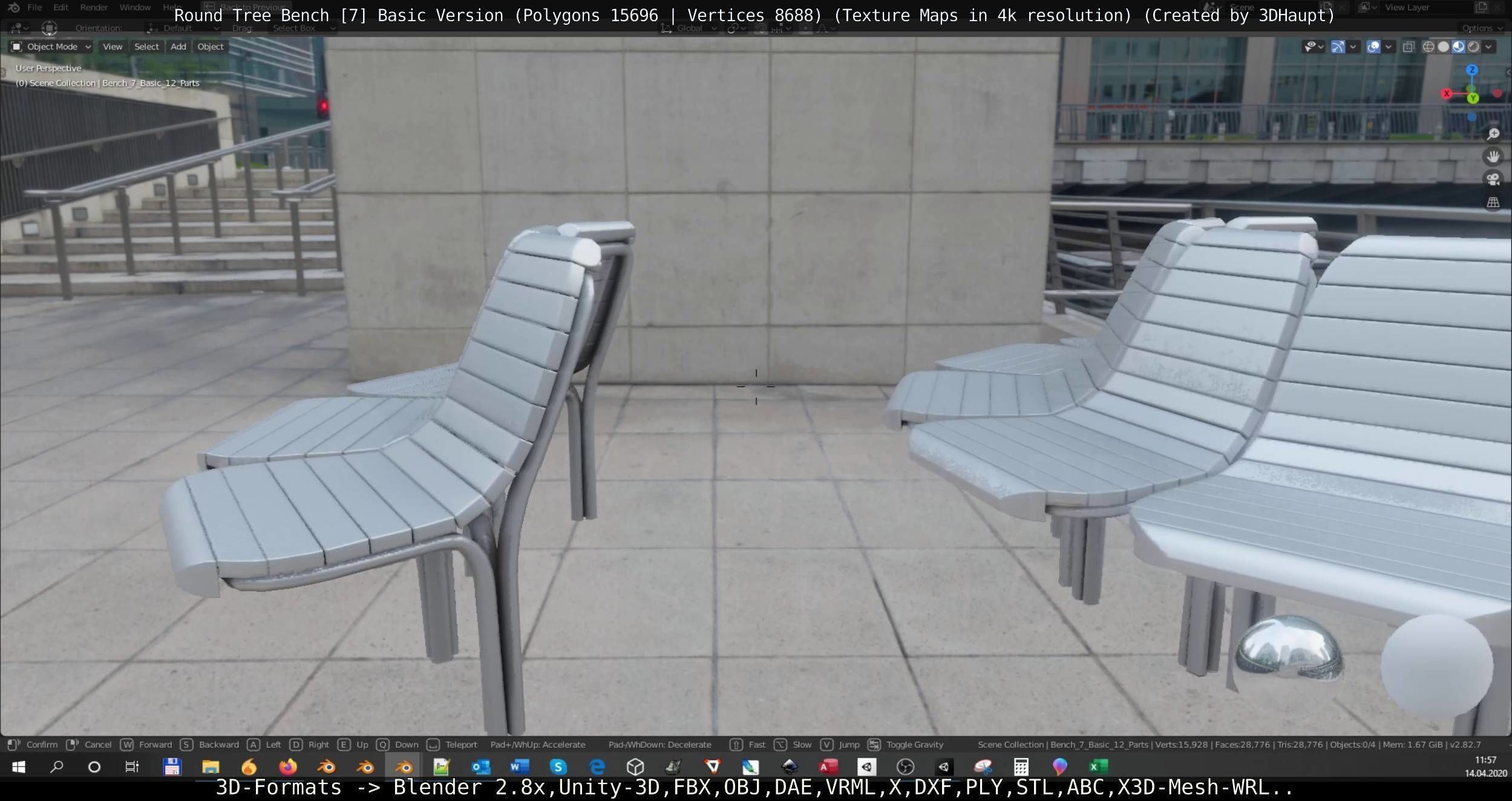Open the Select menu button
Viewport: 1512px width, 801px height.
point(146,47)
